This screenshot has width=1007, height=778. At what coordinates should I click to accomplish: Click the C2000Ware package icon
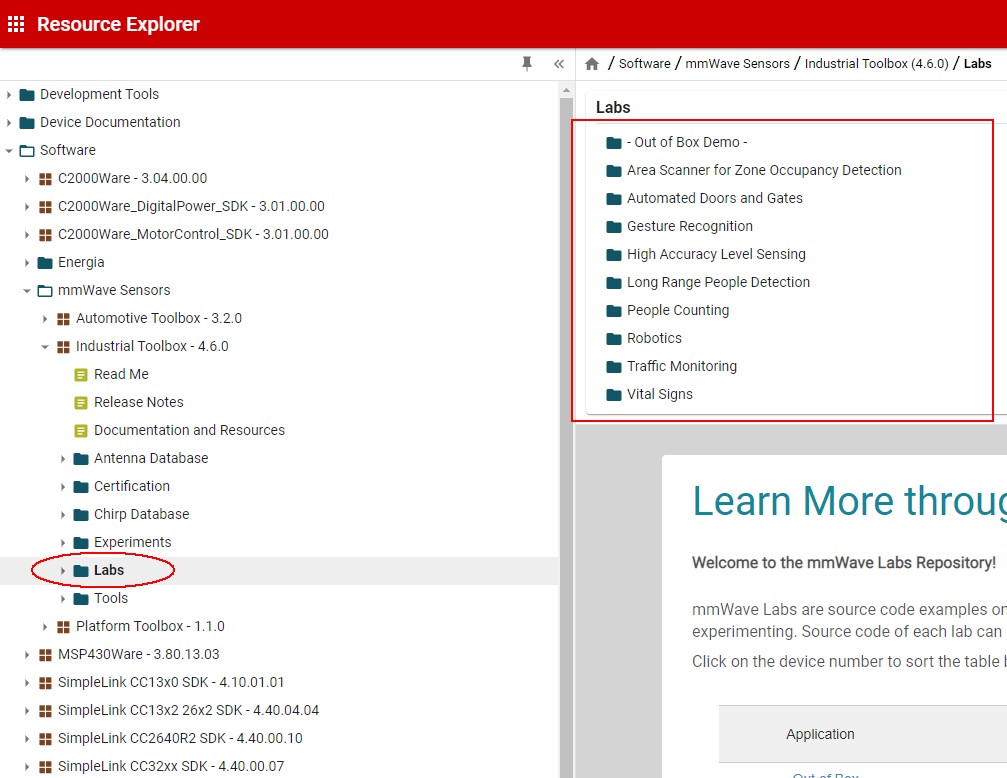click(45, 179)
